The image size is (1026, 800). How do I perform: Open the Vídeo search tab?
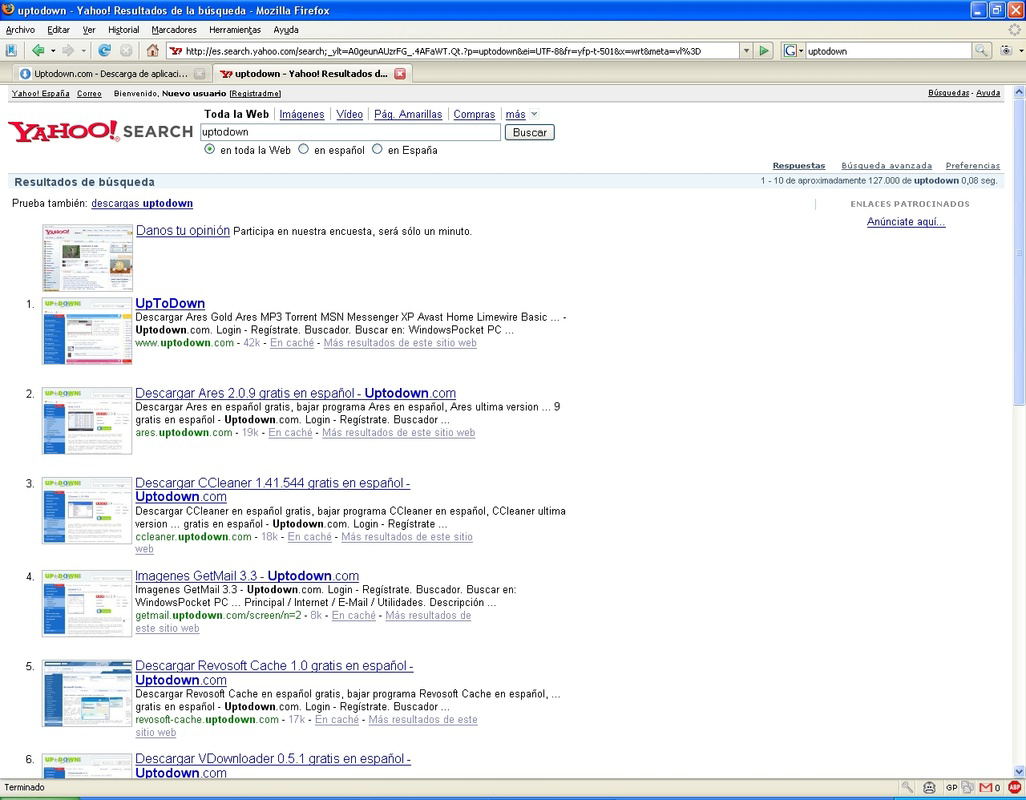click(x=349, y=114)
